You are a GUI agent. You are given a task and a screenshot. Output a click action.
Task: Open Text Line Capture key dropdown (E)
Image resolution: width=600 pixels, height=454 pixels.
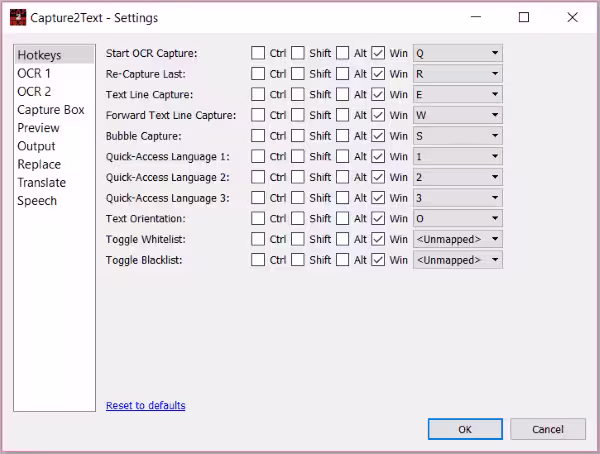point(458,95)
